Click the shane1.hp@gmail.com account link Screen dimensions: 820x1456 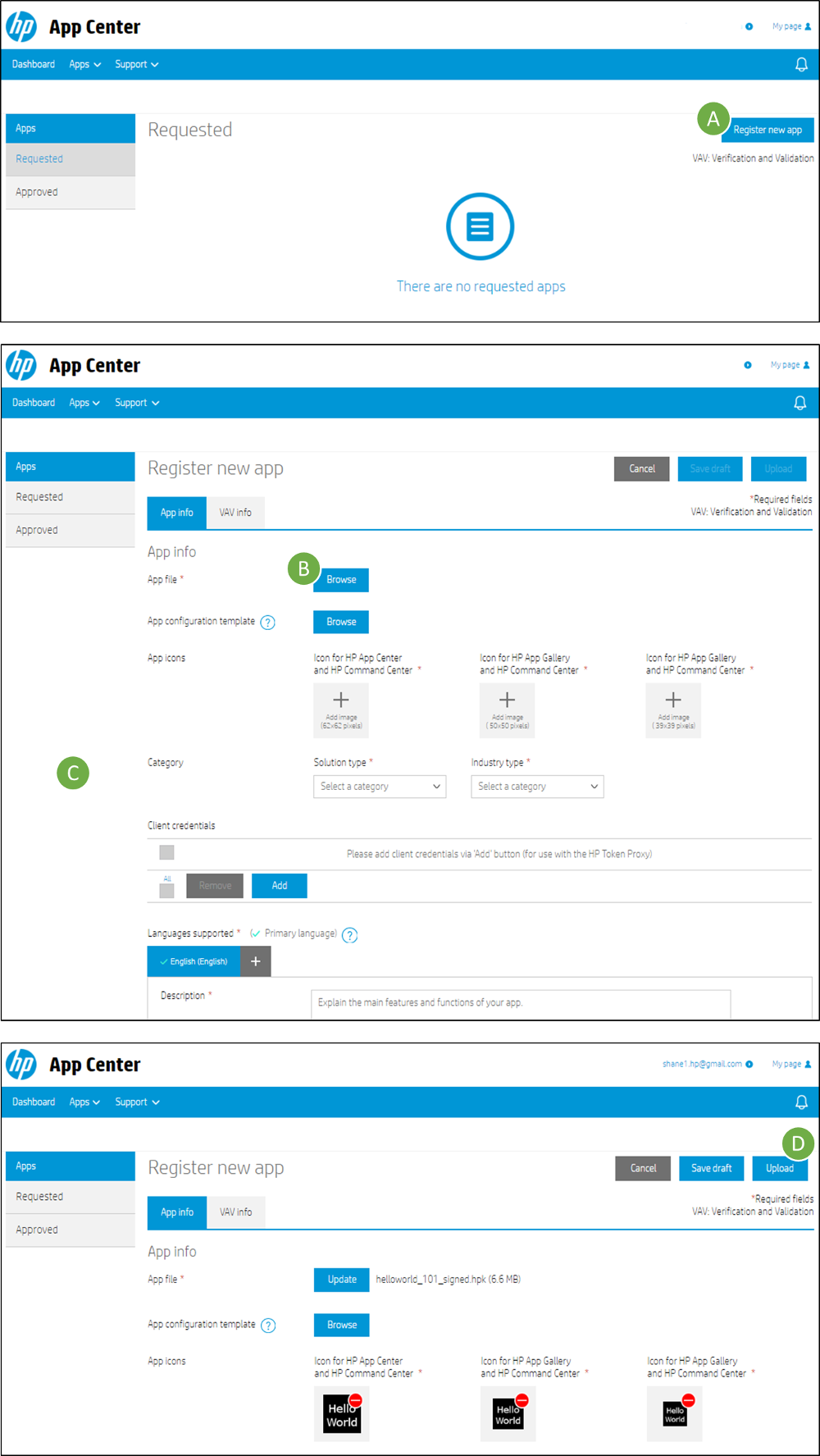[702, 1064]
